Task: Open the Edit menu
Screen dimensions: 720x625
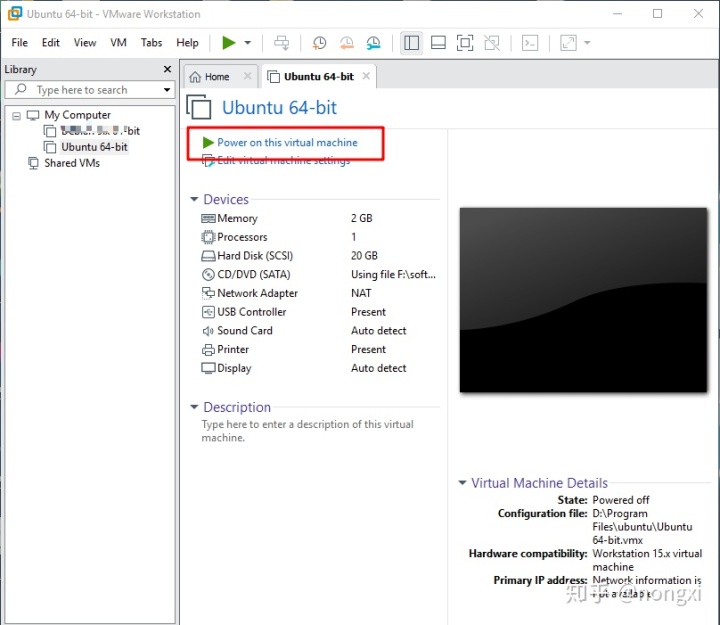Action: coord(51,43)
